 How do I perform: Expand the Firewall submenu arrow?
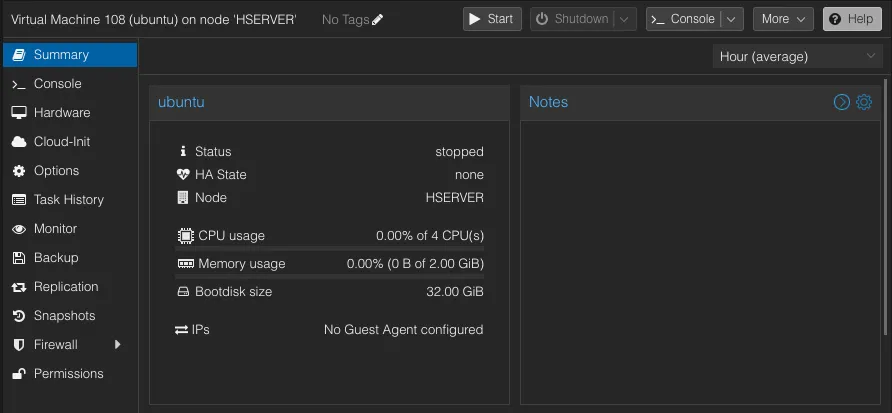tap(118, 345)
